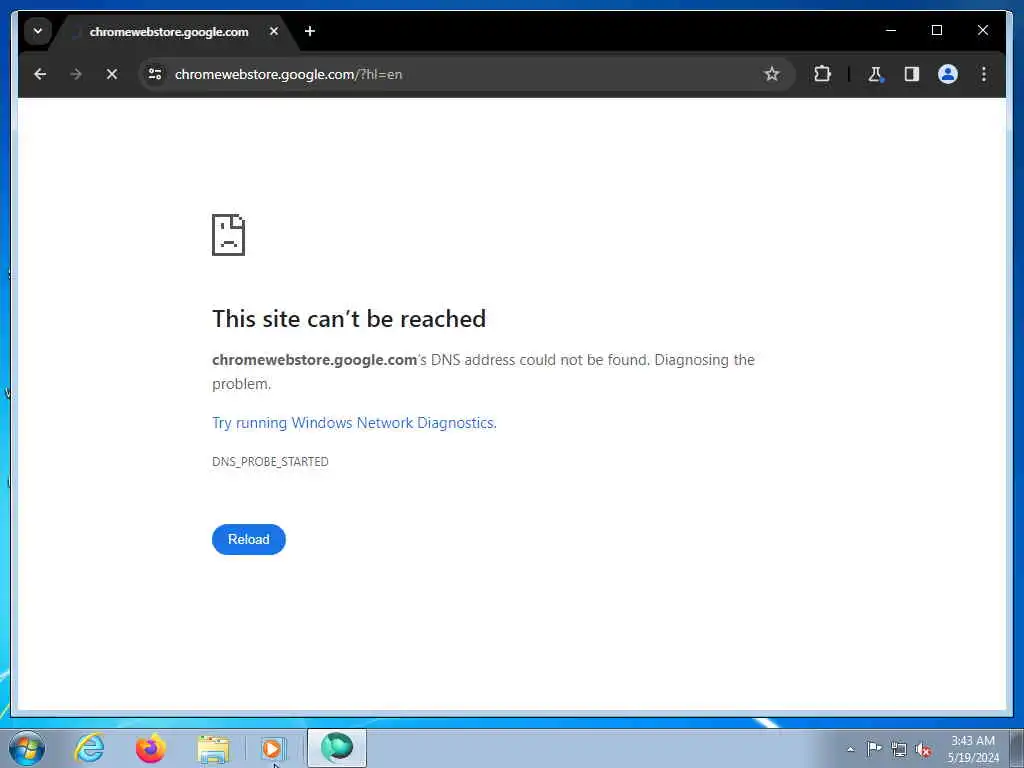This screenshot has height=768, width=1024.
Task: Open Chrome's three-dot menu
Action: tap(984, 74)
